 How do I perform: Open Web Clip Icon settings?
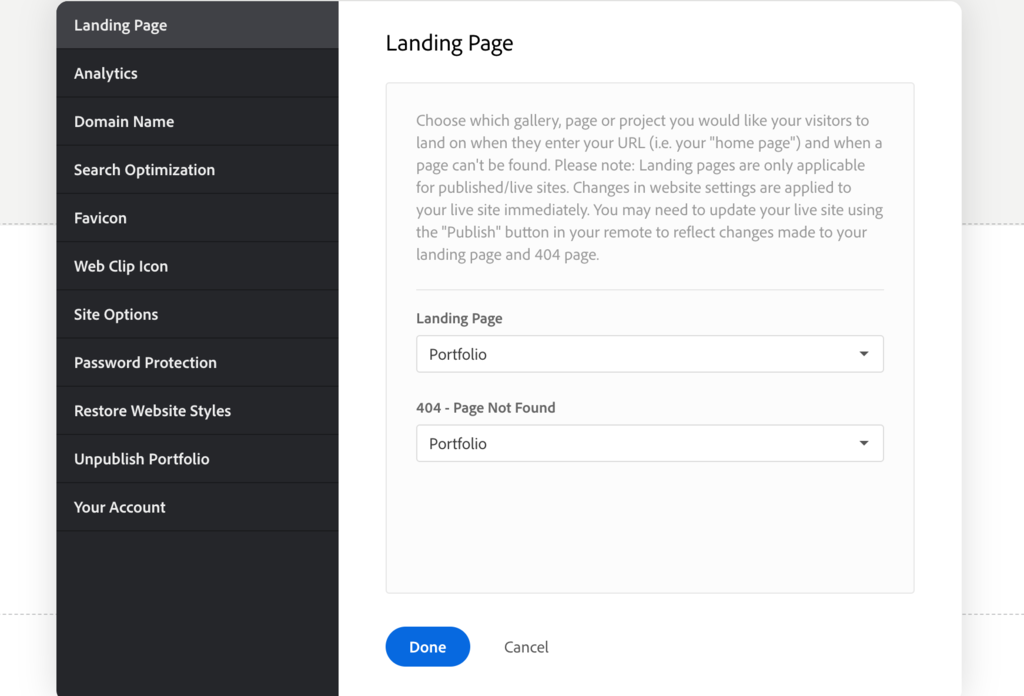tap(197, 266)
